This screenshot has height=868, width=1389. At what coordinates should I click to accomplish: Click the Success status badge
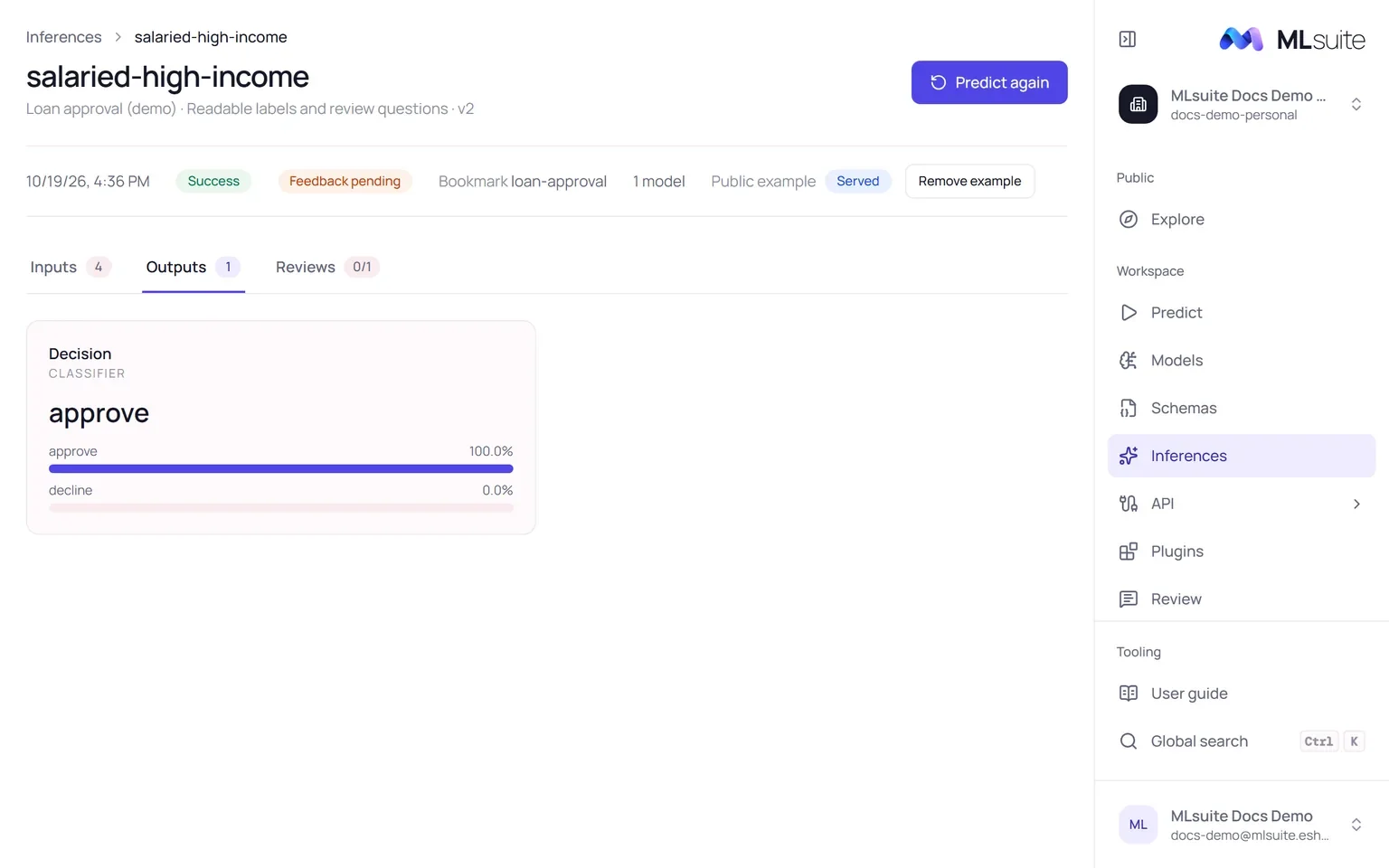click(x=213, y=181)
